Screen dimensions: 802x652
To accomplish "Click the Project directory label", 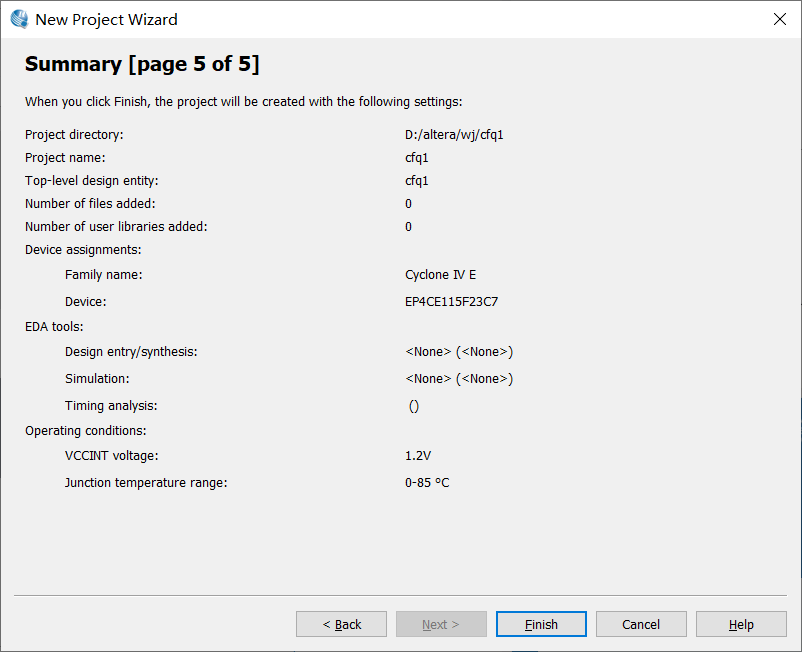I will click(74, 134).
